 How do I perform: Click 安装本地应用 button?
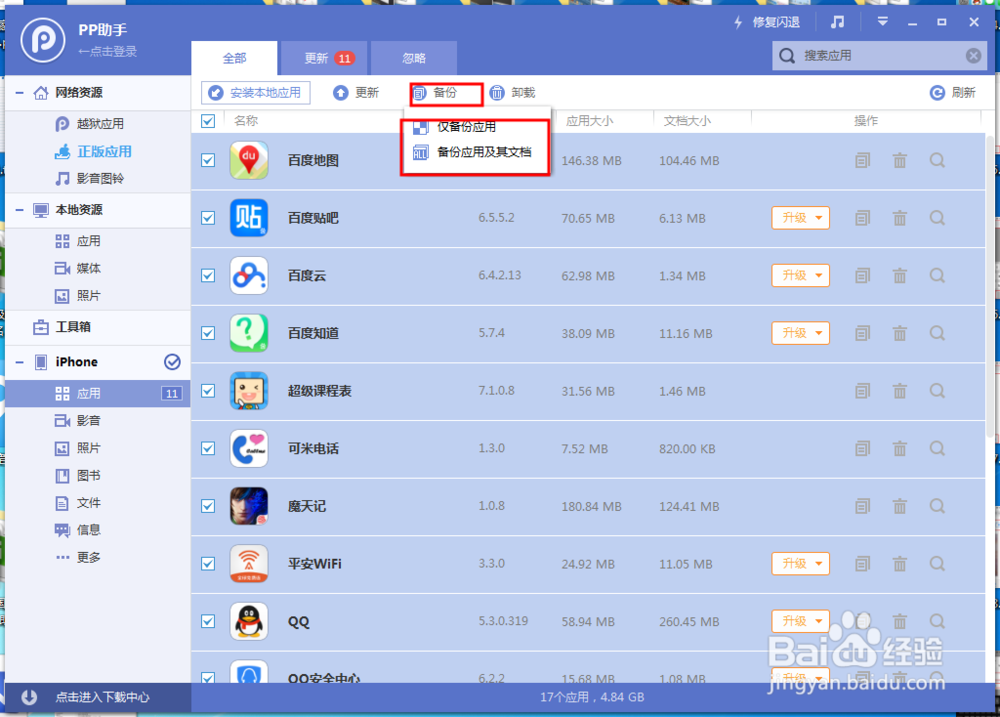point(256,92)
